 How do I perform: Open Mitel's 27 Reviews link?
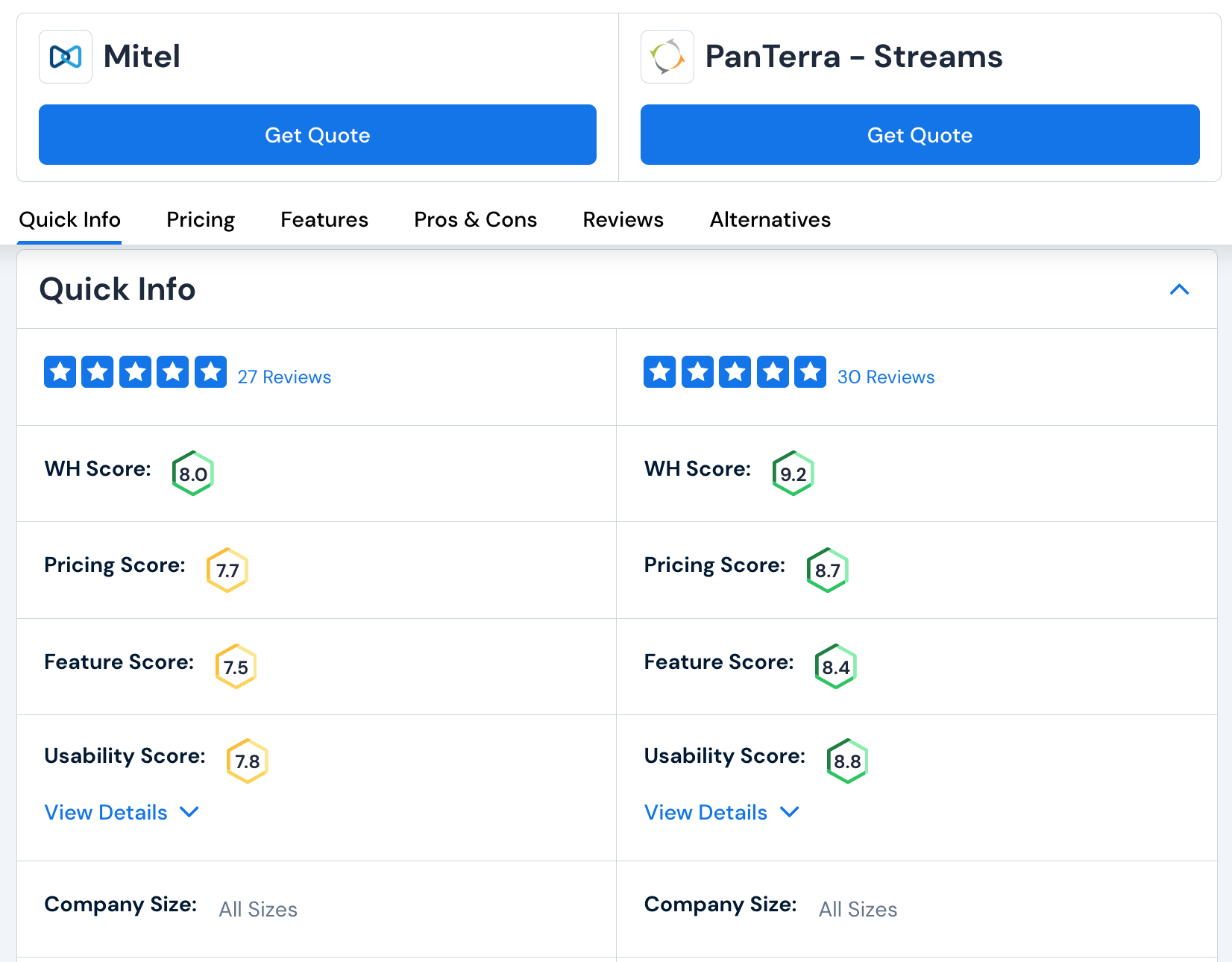[284, 377]
